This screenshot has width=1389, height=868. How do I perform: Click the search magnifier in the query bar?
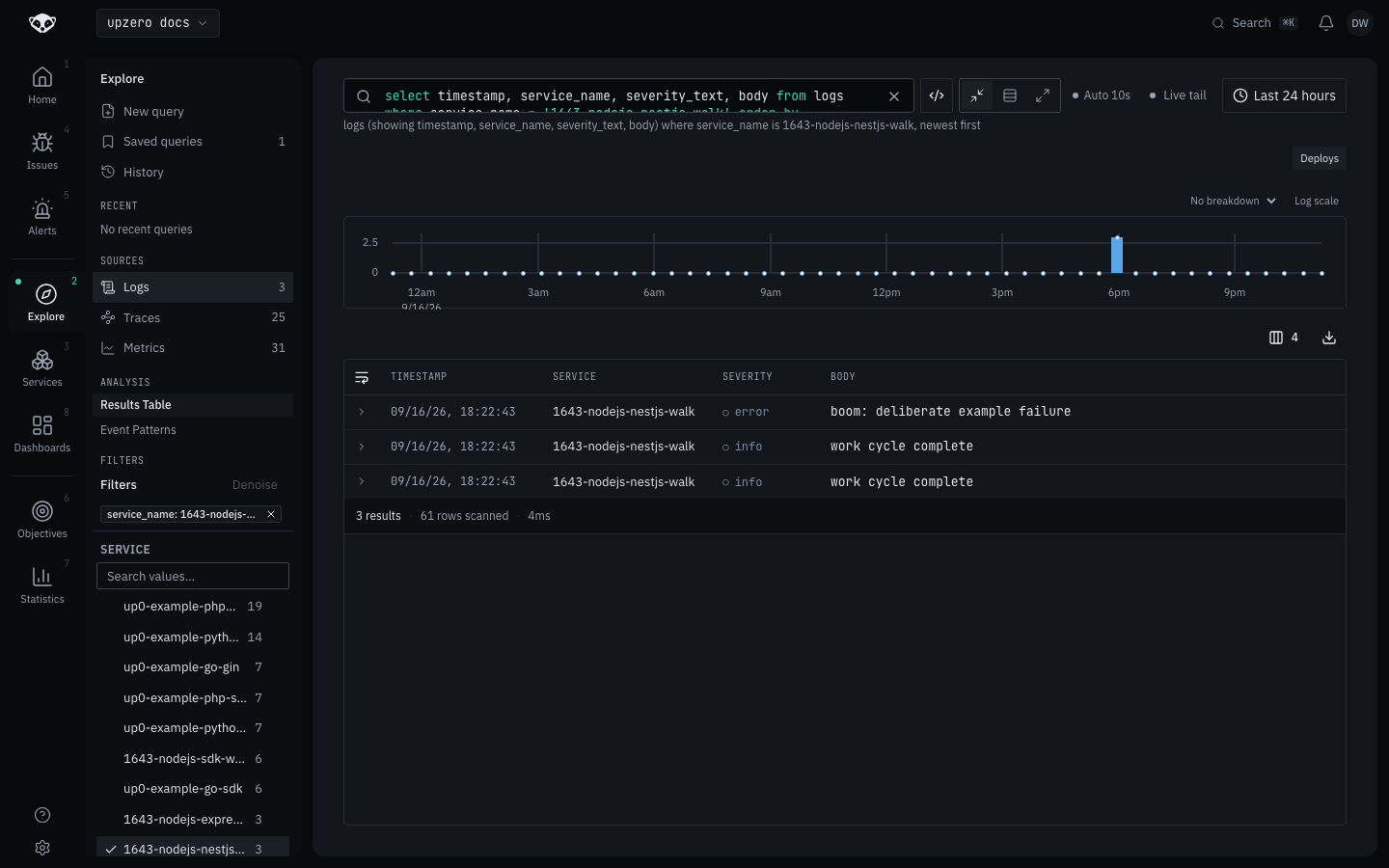[x=364, y=95]
